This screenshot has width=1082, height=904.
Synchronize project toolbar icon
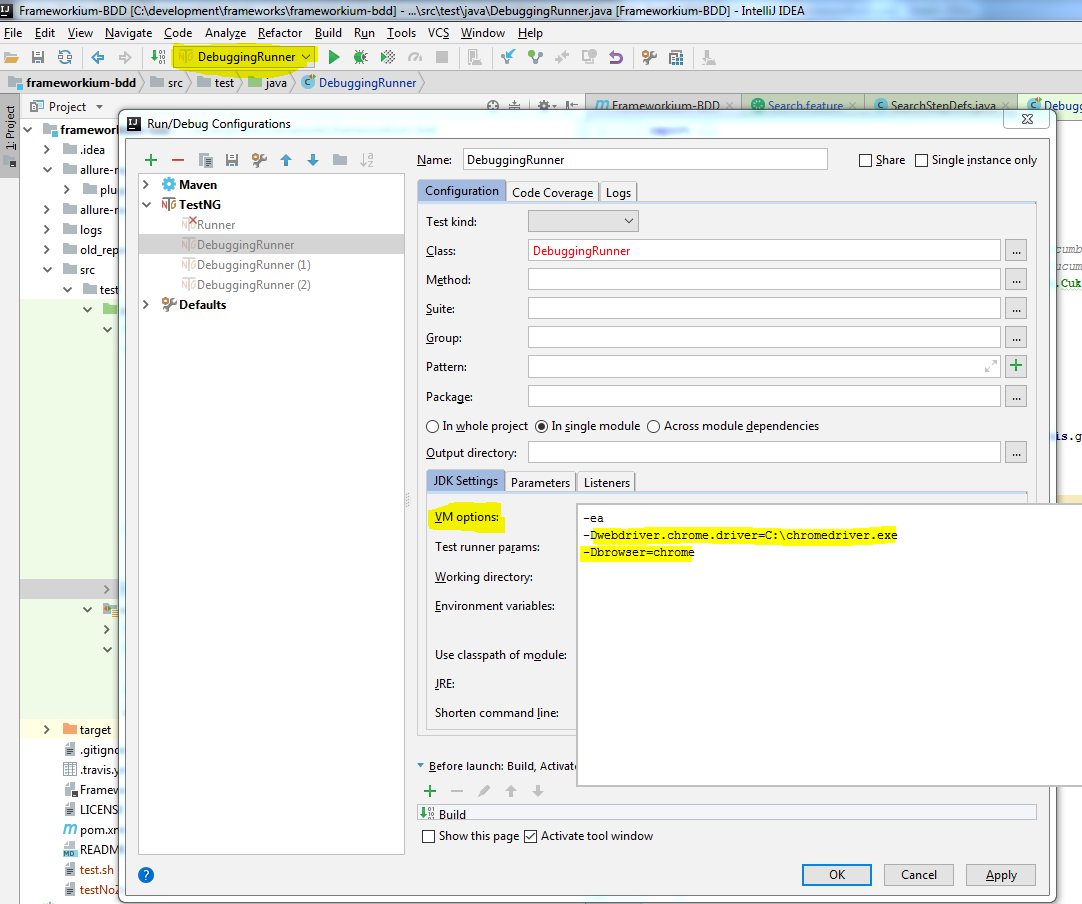(x=65, y=57)
